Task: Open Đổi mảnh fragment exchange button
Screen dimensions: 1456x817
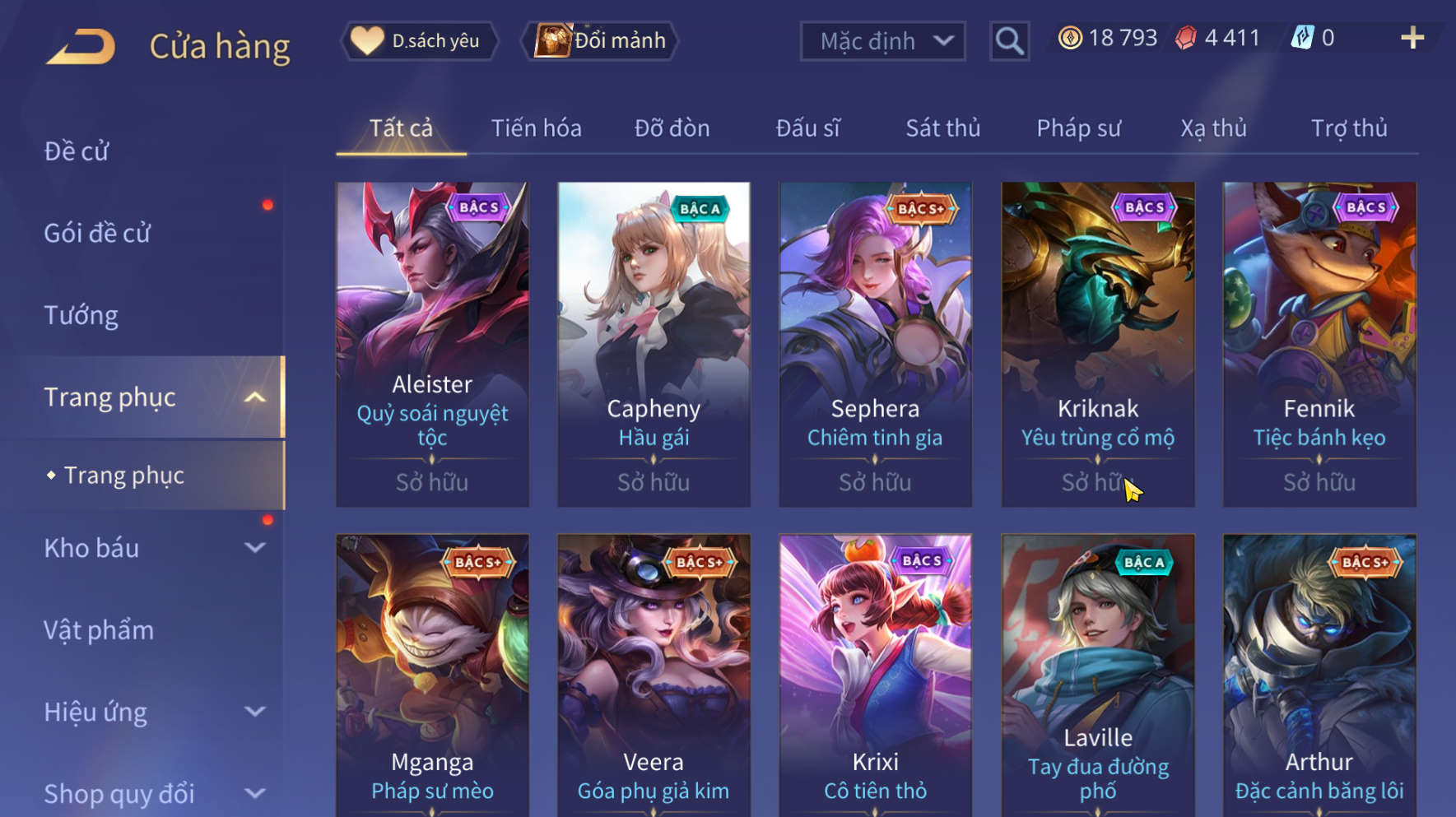Action: [x=600, y=40]
